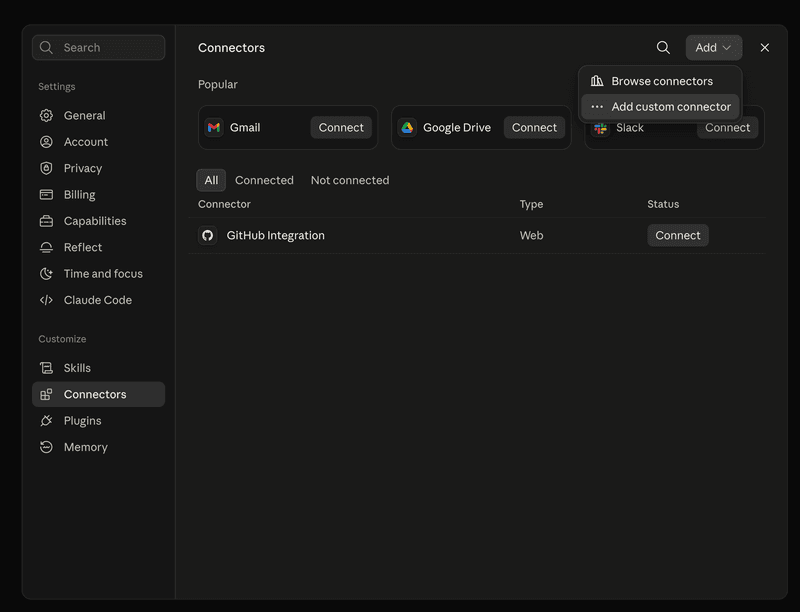Open connector search via magnifier icon
The height and width of the screenshot is (612, 800).
point(663,47)
